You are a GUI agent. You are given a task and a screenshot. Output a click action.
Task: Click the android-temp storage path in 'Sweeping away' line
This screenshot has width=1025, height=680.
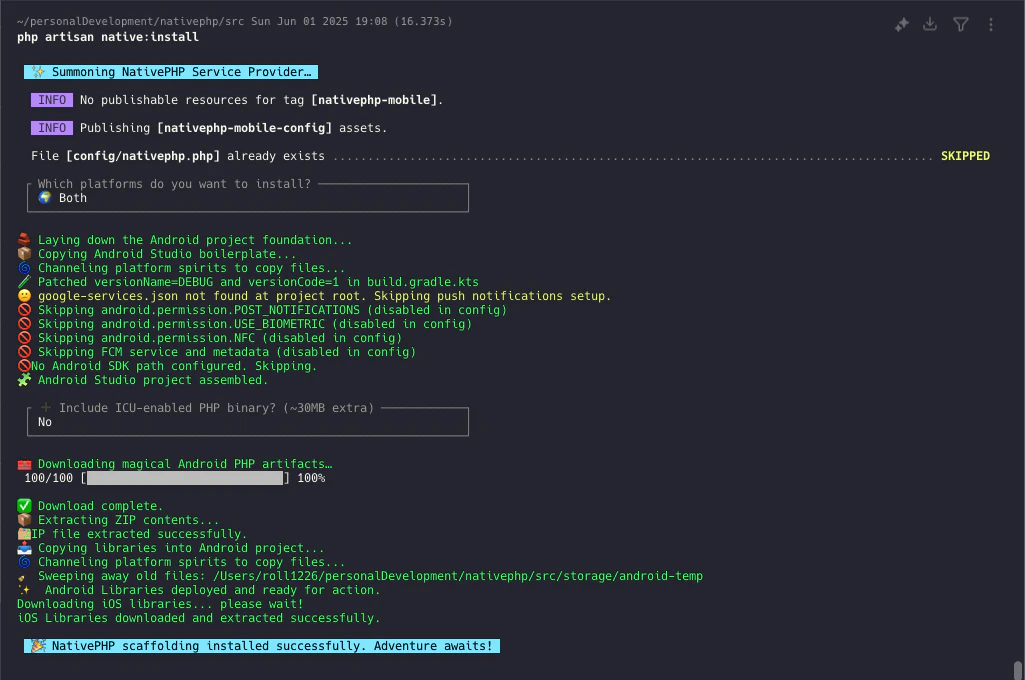click(x=458, y=576)
